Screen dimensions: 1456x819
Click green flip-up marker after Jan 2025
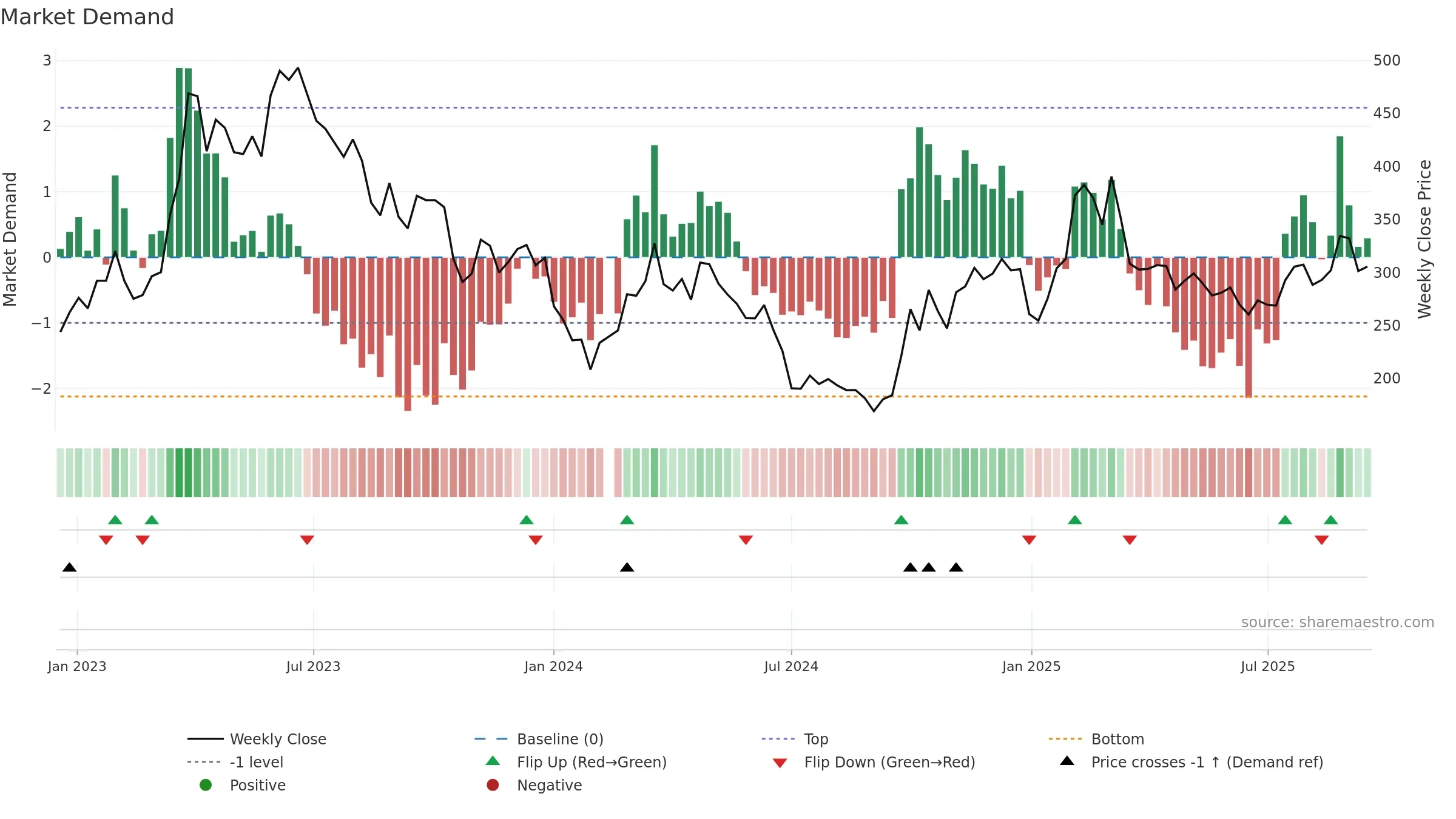(1075, 520)
